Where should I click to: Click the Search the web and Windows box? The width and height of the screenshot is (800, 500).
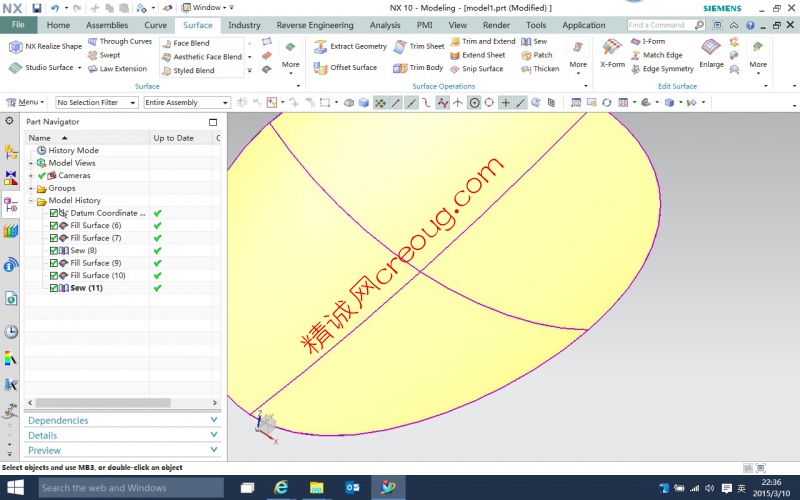[x=131, y=488]
